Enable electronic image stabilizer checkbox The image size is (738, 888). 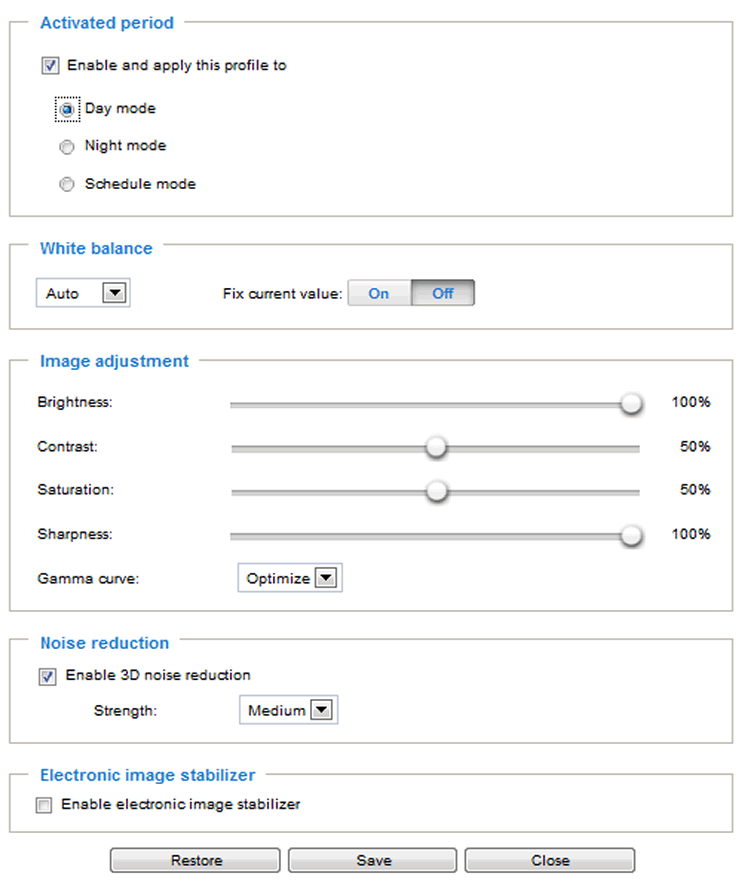coord(44,805)
